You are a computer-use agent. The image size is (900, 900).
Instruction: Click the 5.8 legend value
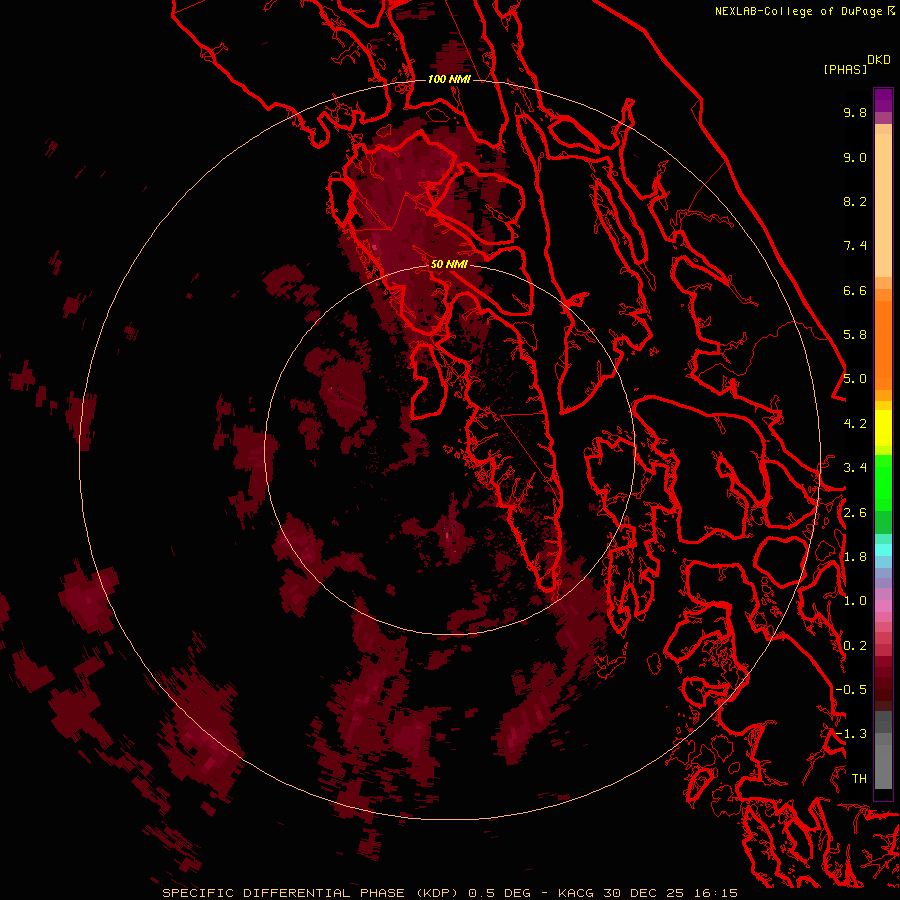click(855, 335)
